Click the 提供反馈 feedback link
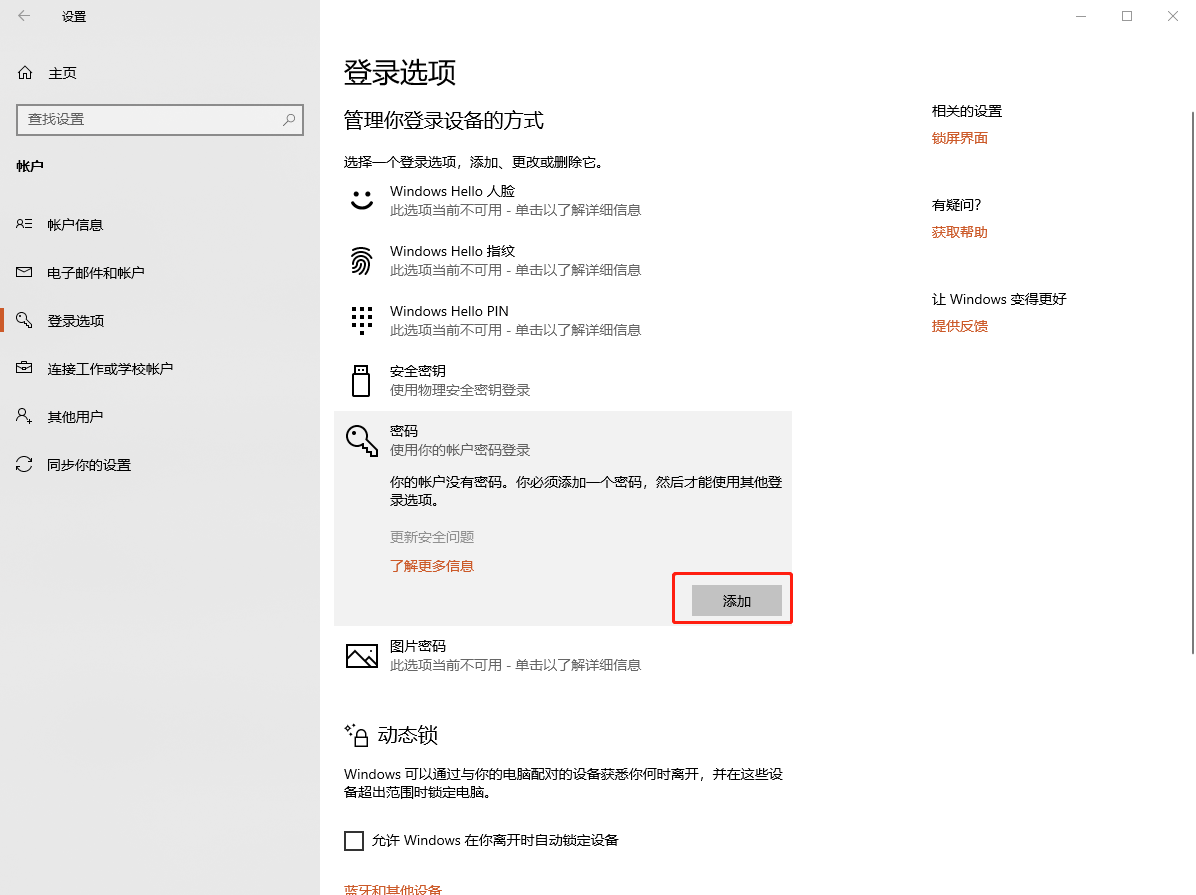This screenshot has width=1196, height=895. coord(959,325)
